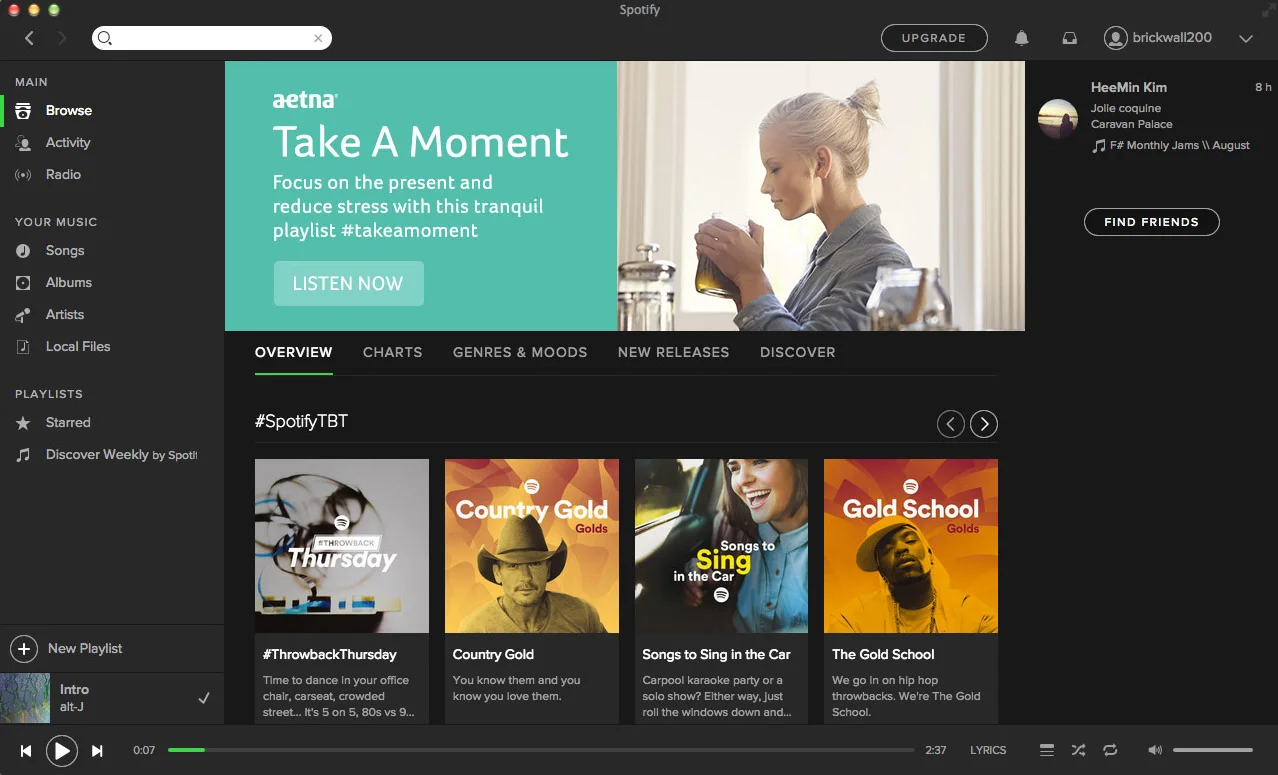Clear the search field with the X icon
The image size is (1278, 775).
coord(318,38)
